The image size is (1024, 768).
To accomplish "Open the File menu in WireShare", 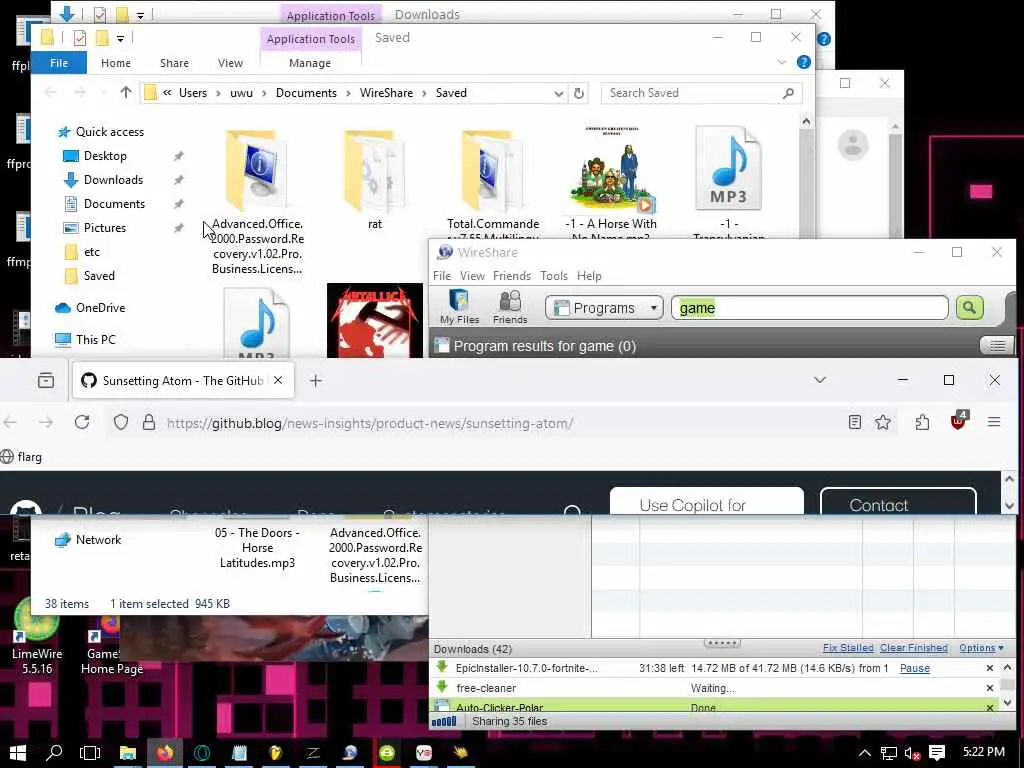I will (441, 276).
